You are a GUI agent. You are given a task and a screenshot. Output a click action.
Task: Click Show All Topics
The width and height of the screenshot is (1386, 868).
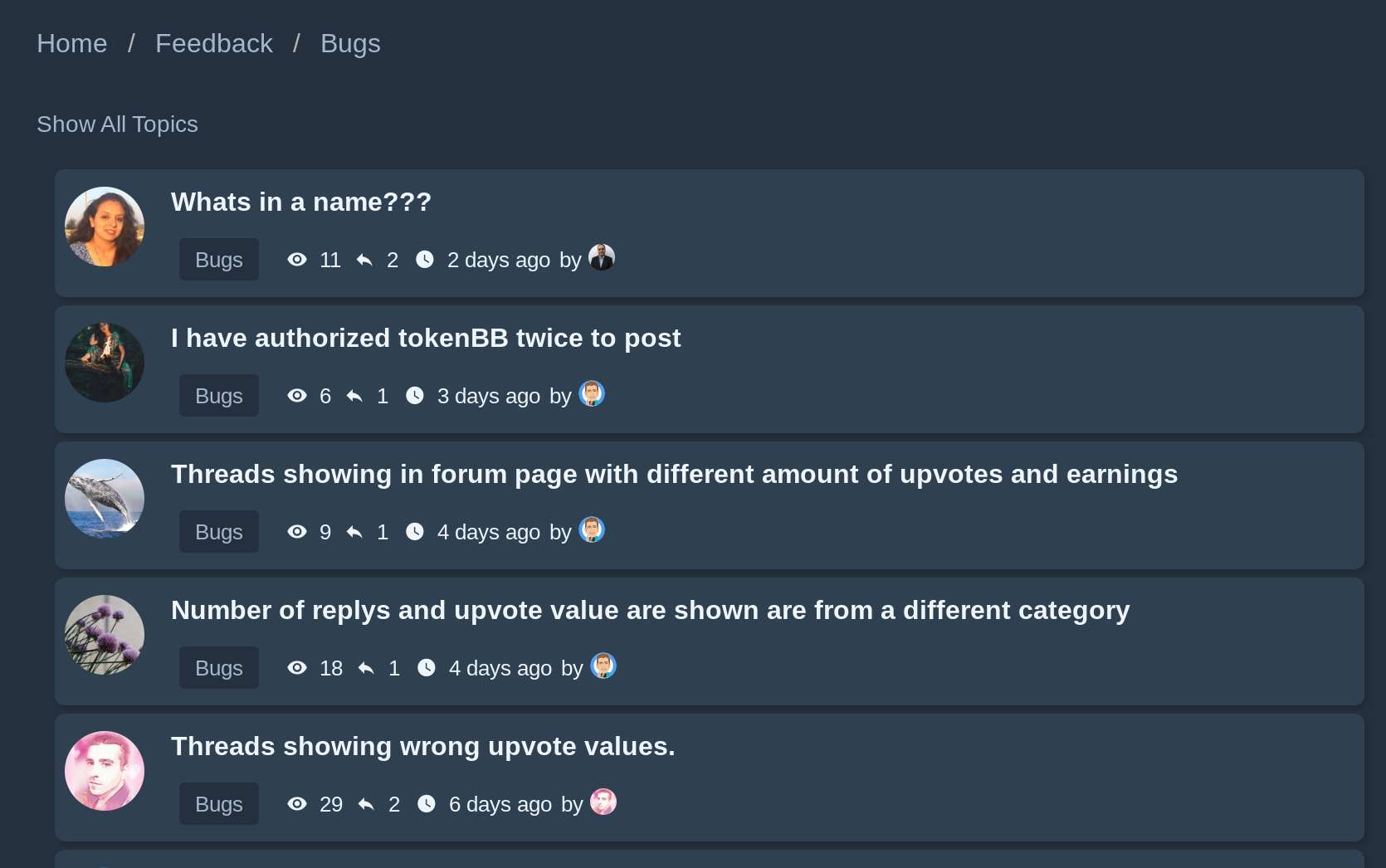[x=117, y=124]
